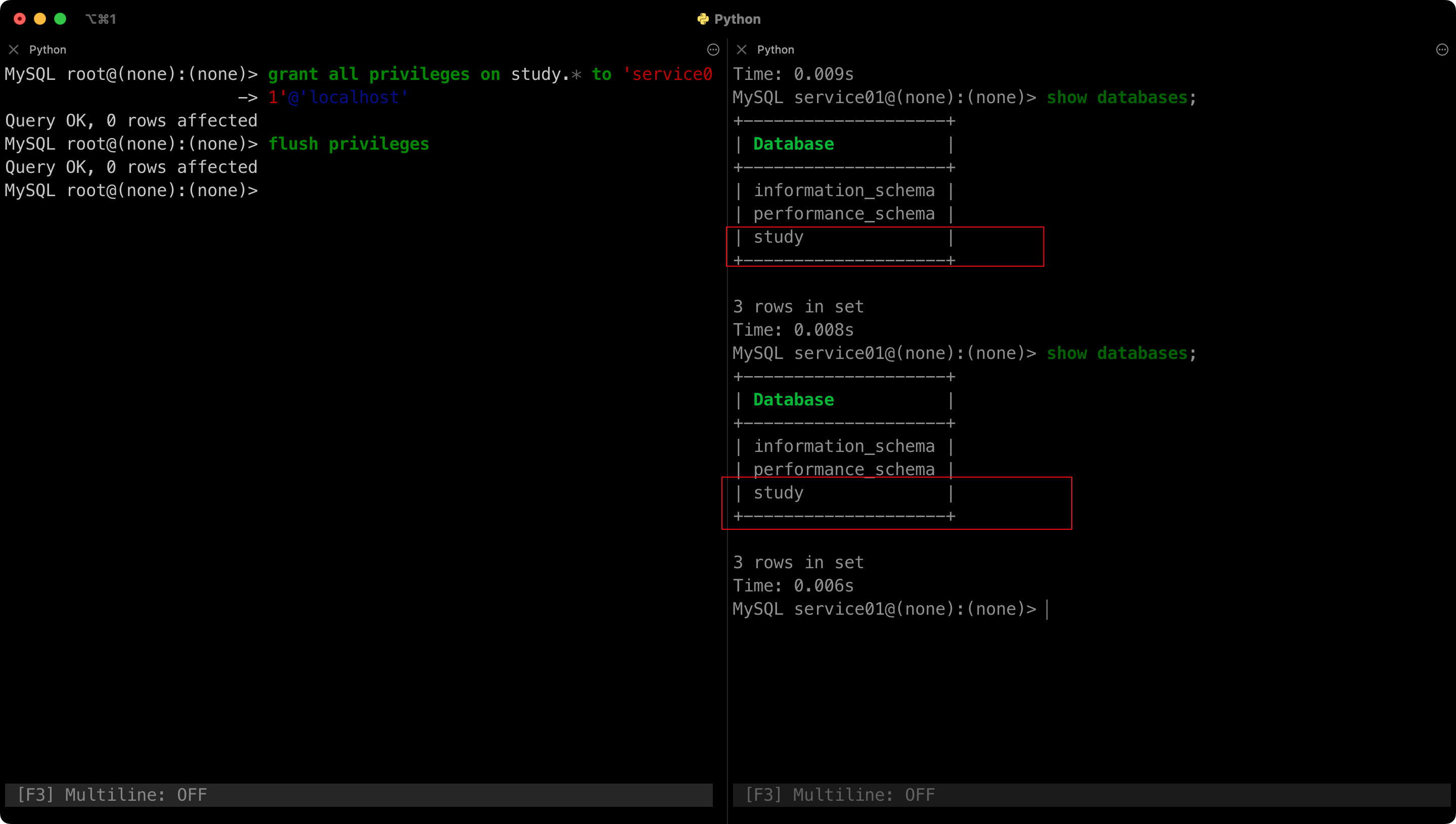This screenshot has height=824, width=1456.
Task: Select the left pane Python title
Action: [48, 50]
